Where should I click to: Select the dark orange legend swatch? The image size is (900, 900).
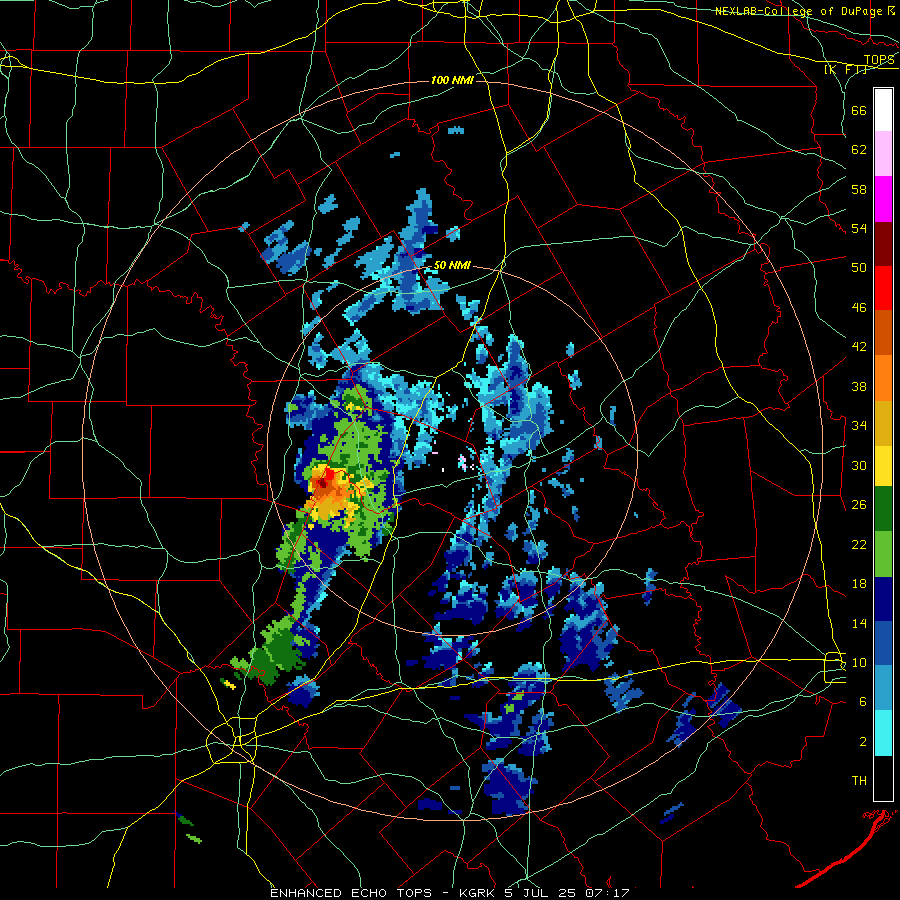[x=883, y=332]
